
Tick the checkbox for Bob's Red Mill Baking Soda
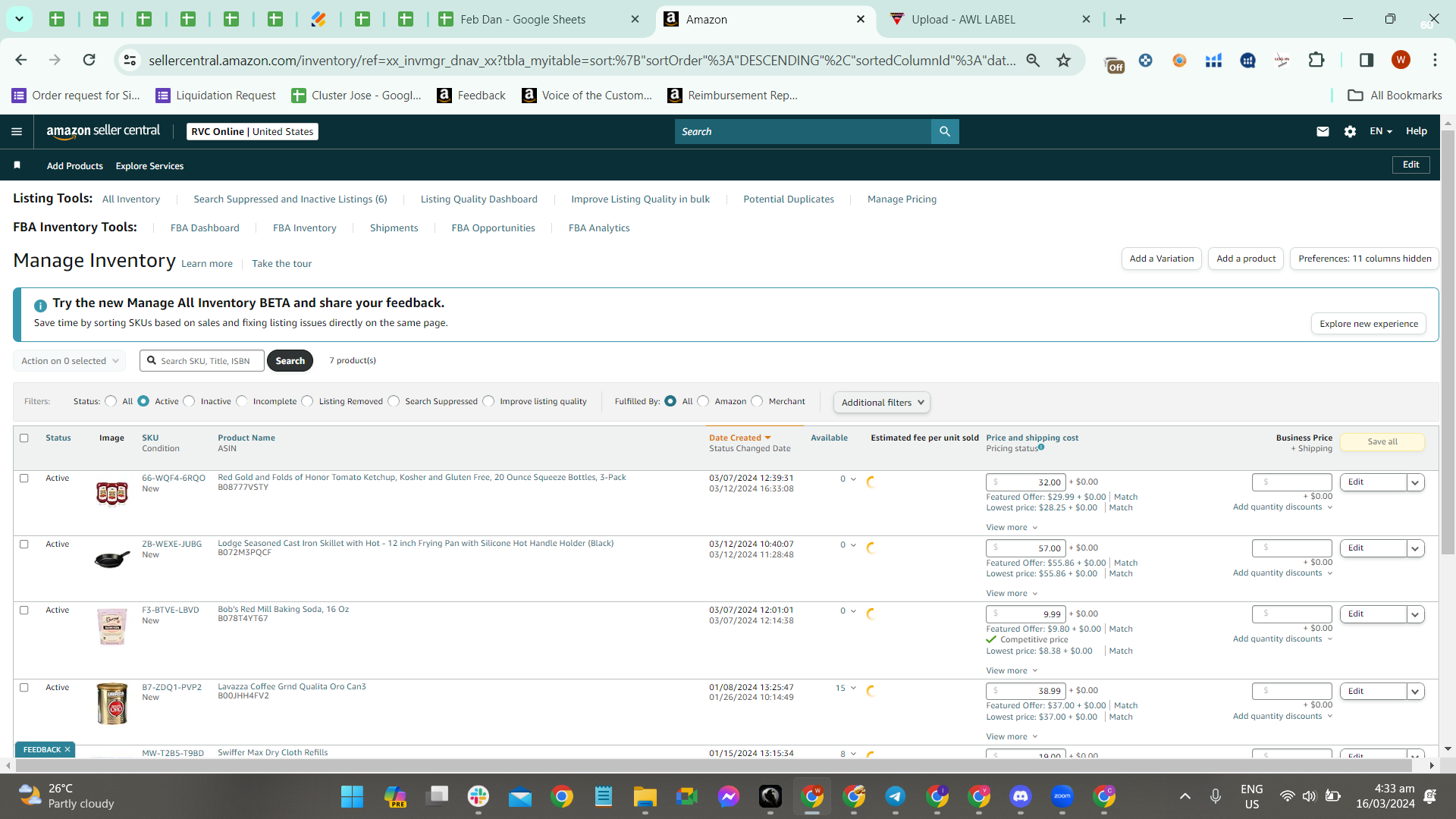[x=24, y=610]
